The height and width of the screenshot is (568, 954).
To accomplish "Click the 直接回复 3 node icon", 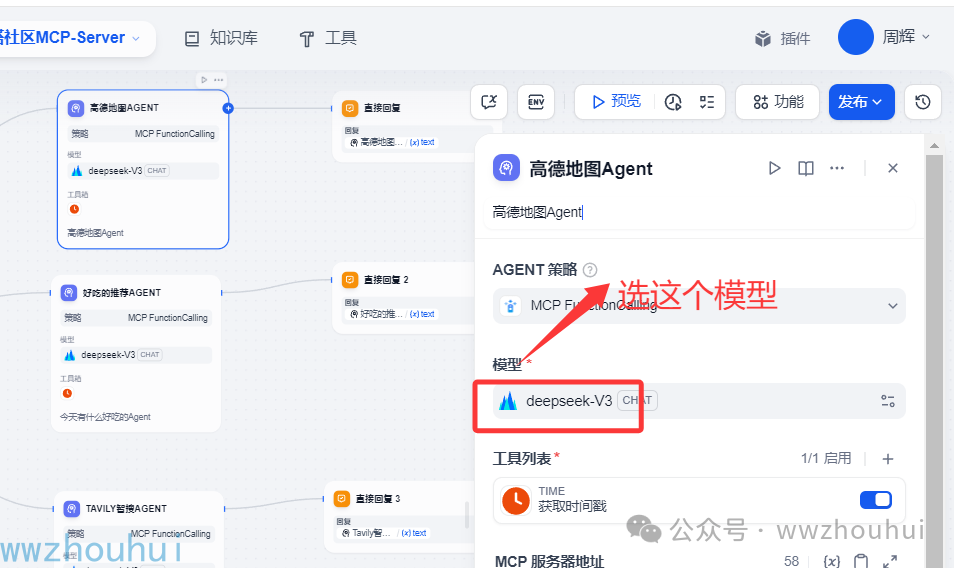I will tap(342, 499).
